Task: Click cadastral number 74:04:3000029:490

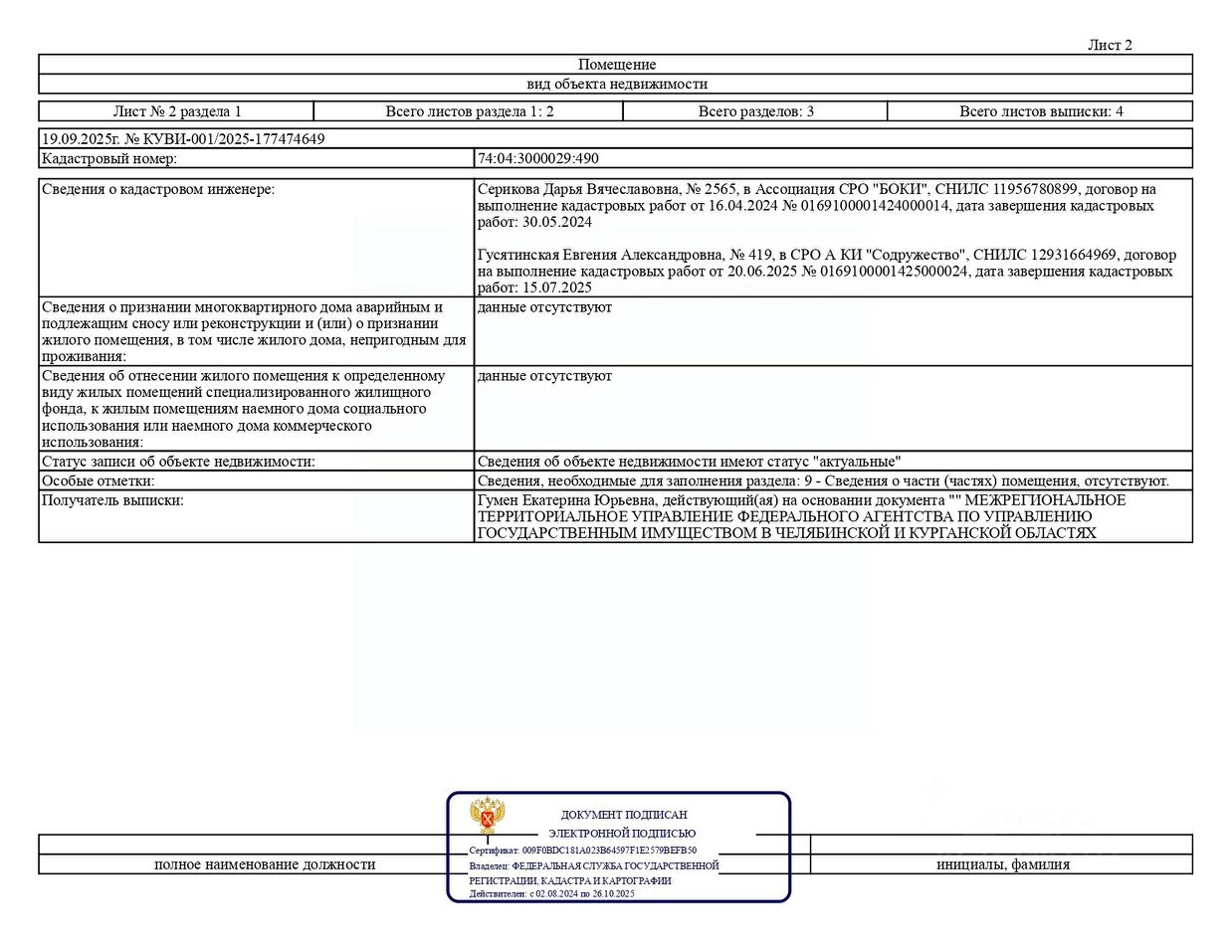Action: tap(538, 158)
